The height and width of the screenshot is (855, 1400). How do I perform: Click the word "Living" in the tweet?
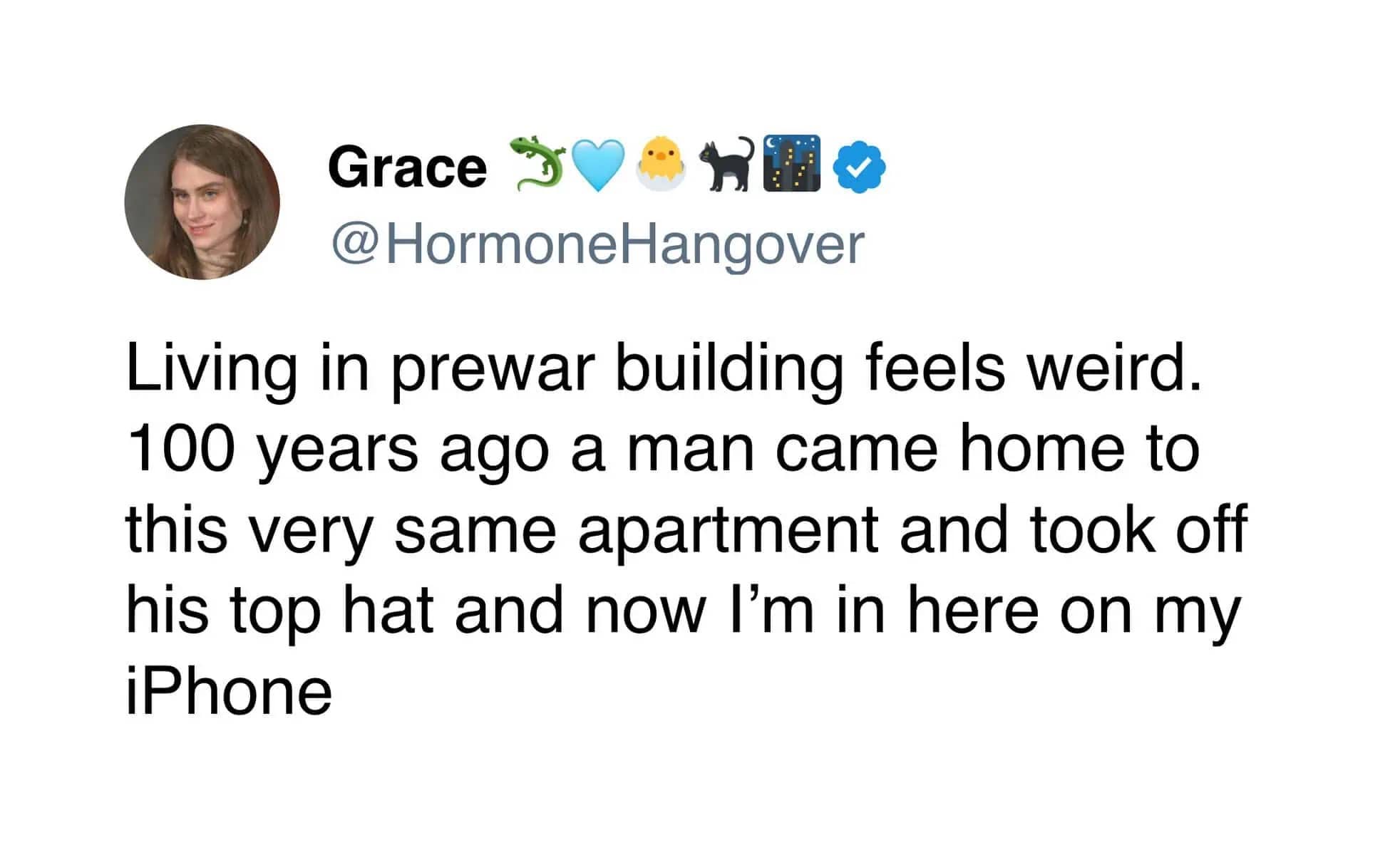pyautogui.click(x=212, y=370)
